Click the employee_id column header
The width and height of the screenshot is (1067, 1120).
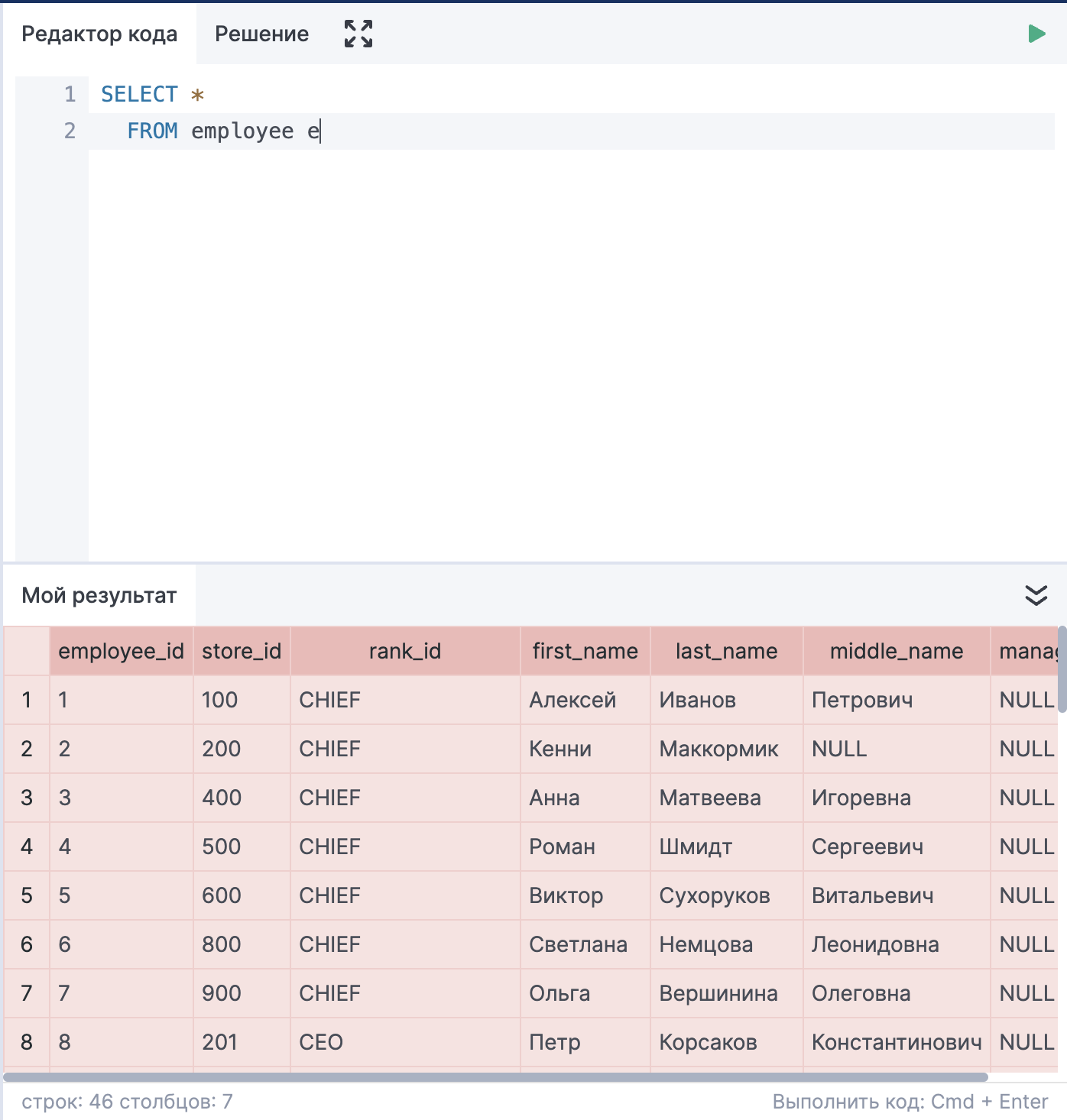coord(121,651)
